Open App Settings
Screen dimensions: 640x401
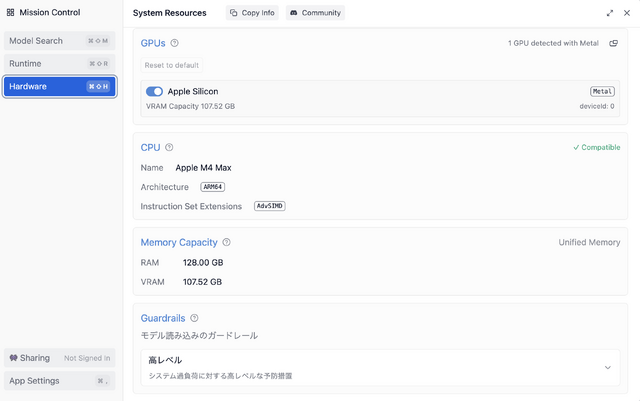point(60,381)
